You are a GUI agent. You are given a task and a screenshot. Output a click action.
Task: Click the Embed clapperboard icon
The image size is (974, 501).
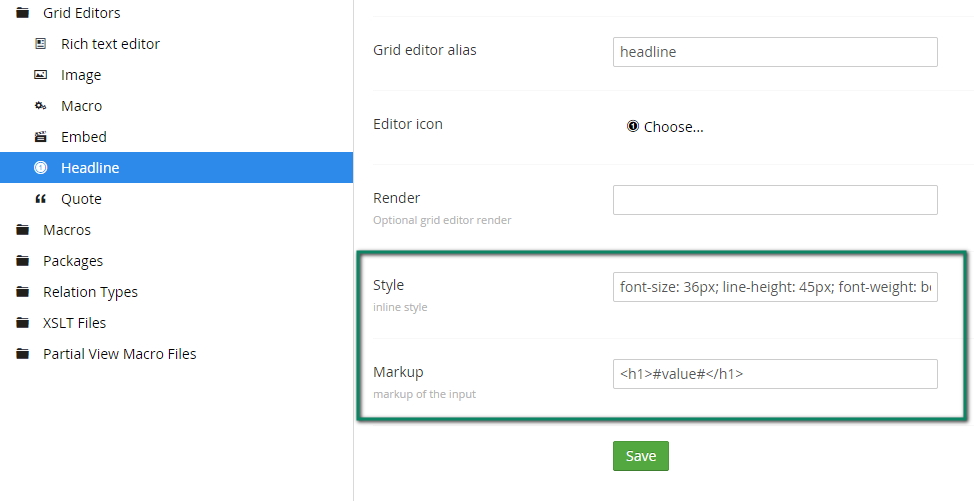tap(40, 137)
